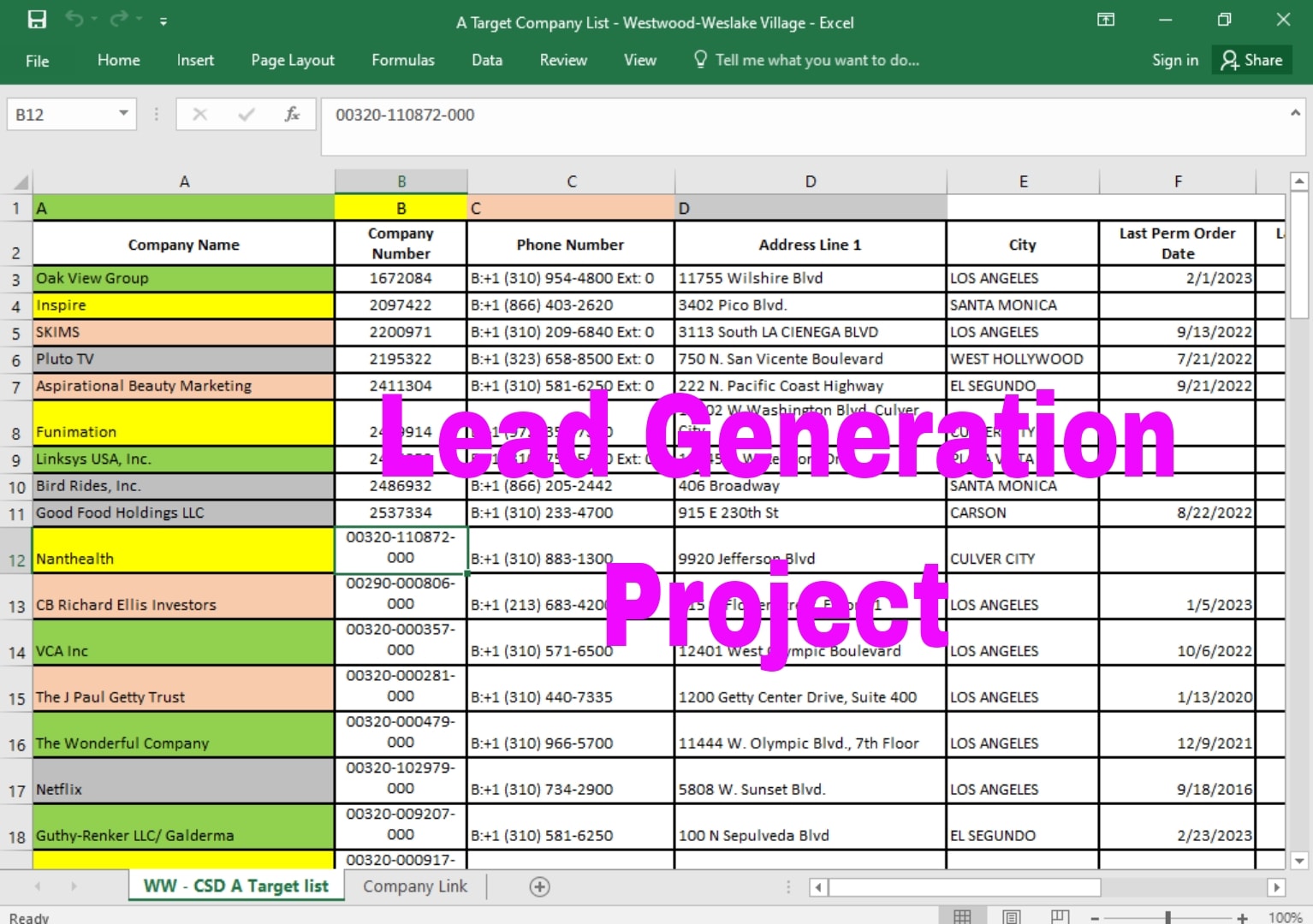Click the Enter checkmark formula bar icon

pyautogui.click(x=247, y=115)
